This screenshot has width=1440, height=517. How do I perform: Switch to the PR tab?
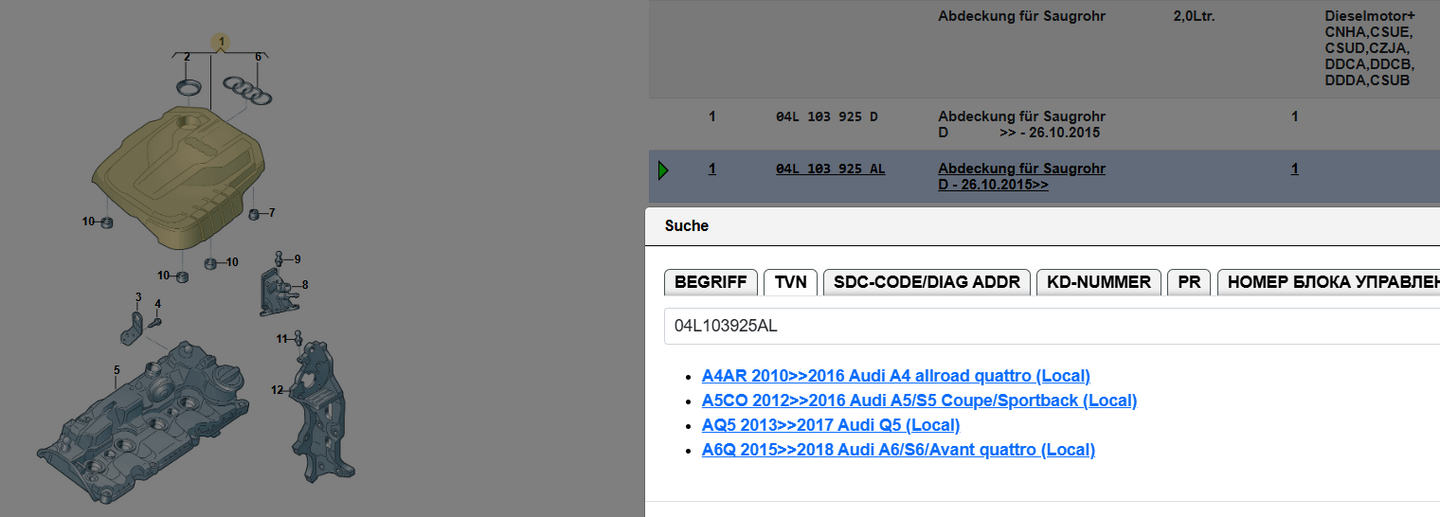point(1189,282)
